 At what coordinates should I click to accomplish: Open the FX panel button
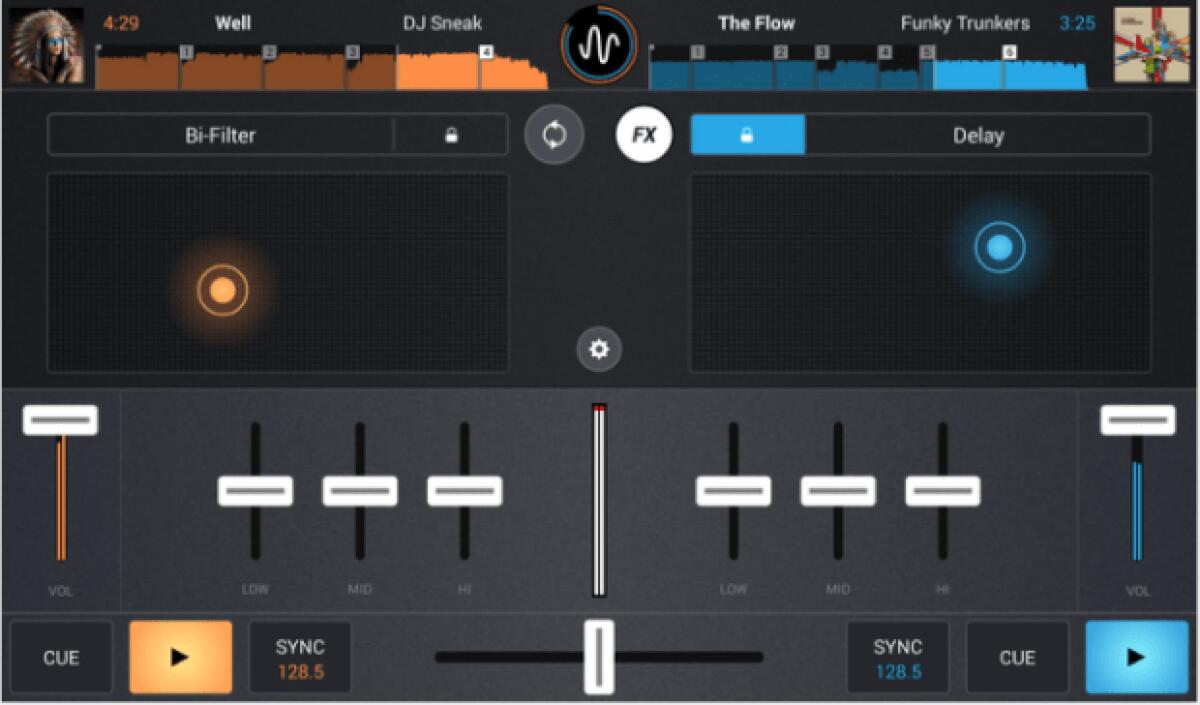pos(643,135)
